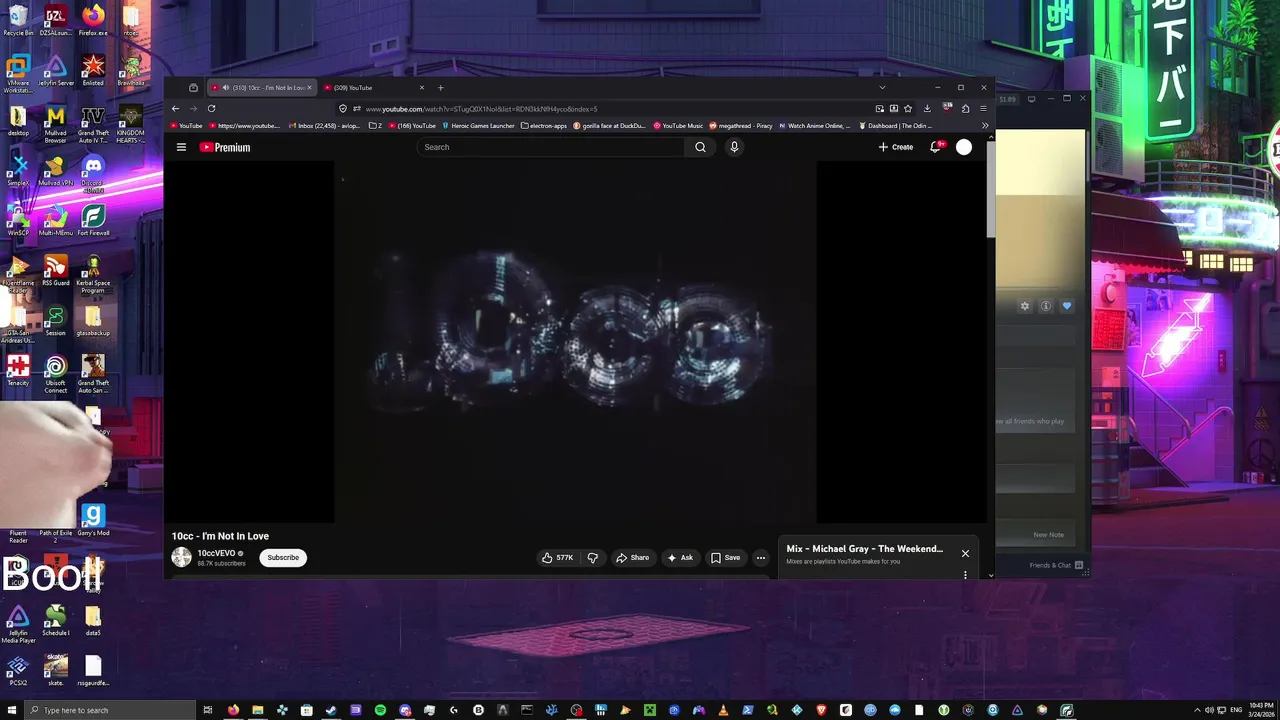The image size is (1280, 720).
Task: Open Jellyfin Server desktop shortcut
Action: [56, 70]
